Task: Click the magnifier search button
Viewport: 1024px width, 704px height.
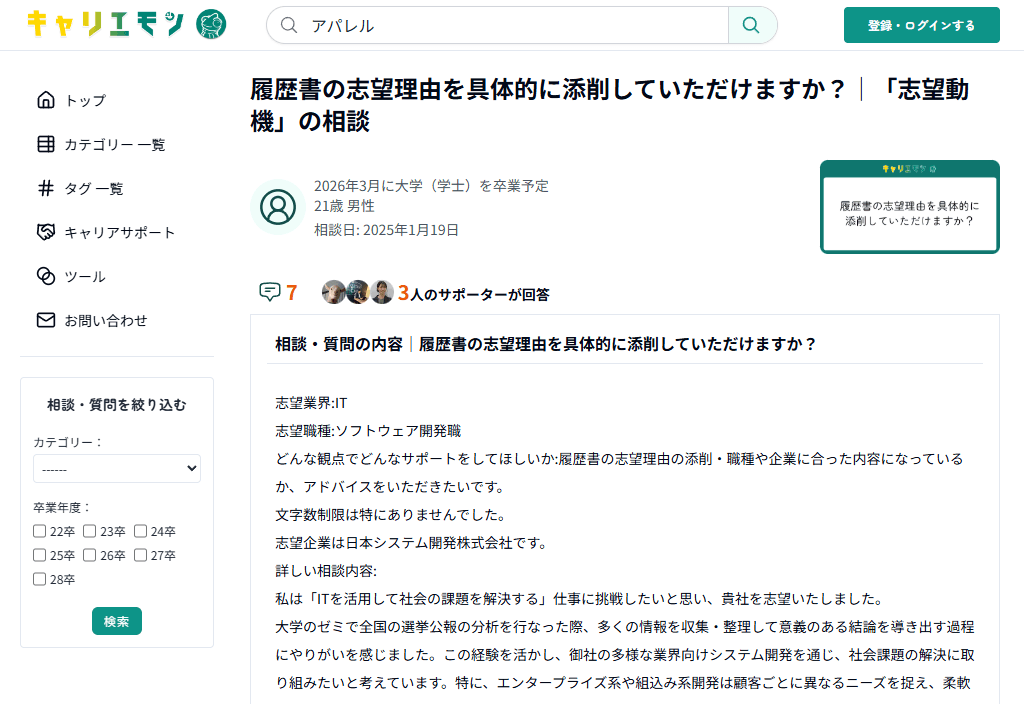Action: 752,25
